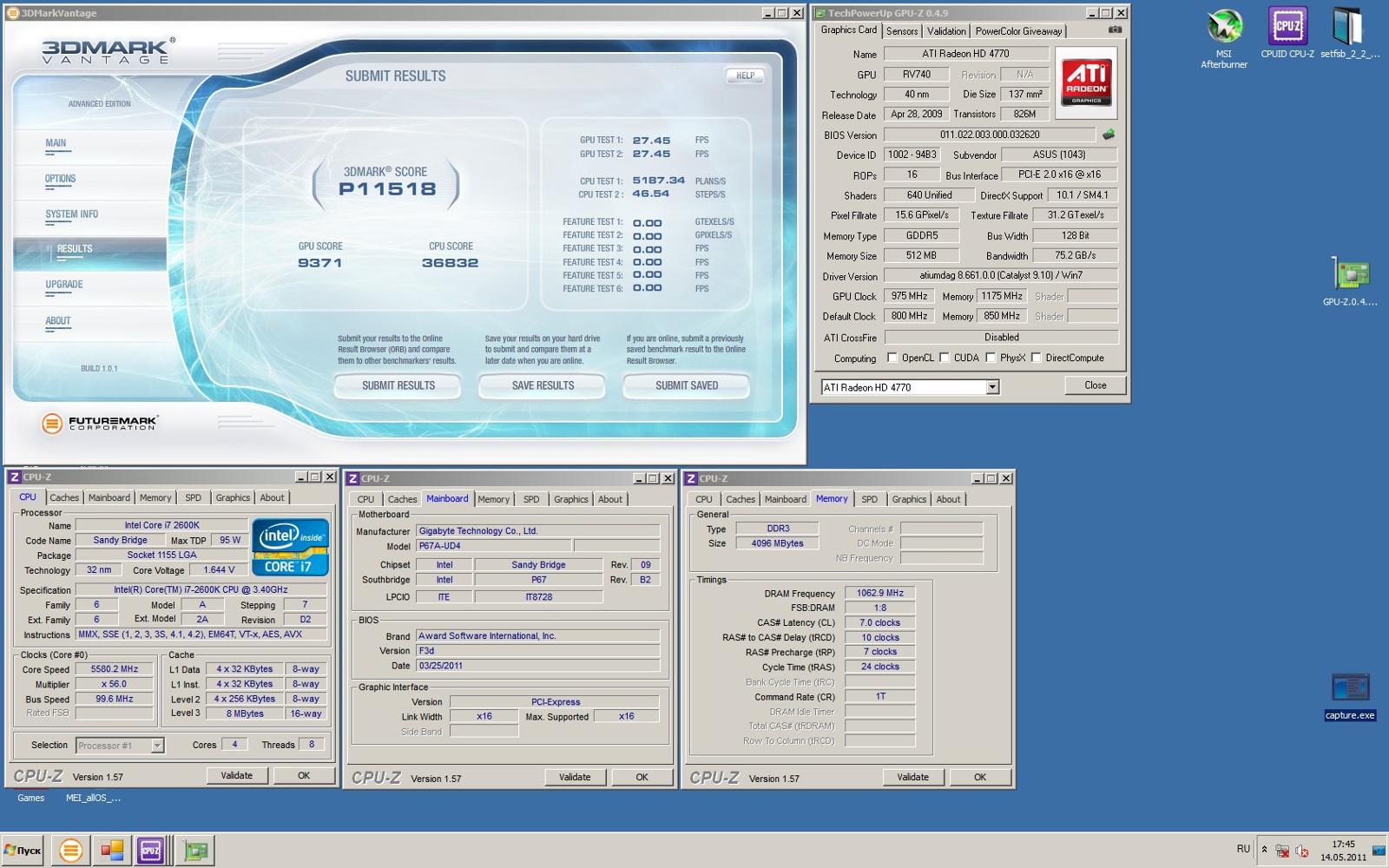Click SUBMIT RESULTS button
The height and width of the screenshot is (868, 1389).
(398, 386)
